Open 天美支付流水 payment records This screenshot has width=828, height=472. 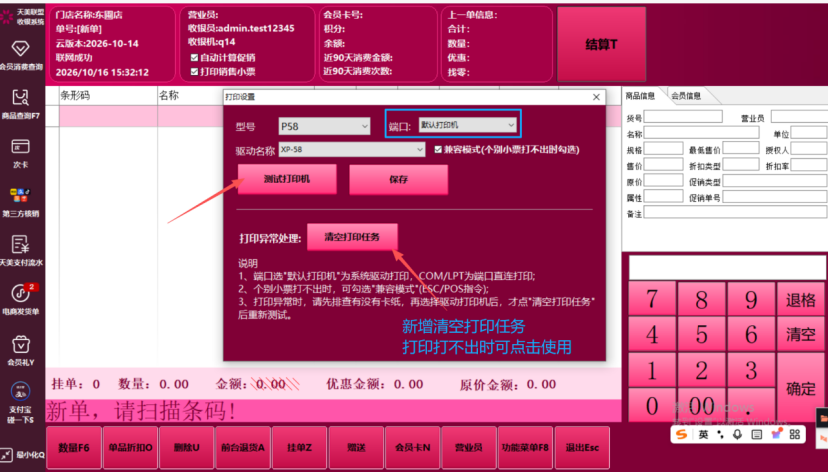click(21, 251)
